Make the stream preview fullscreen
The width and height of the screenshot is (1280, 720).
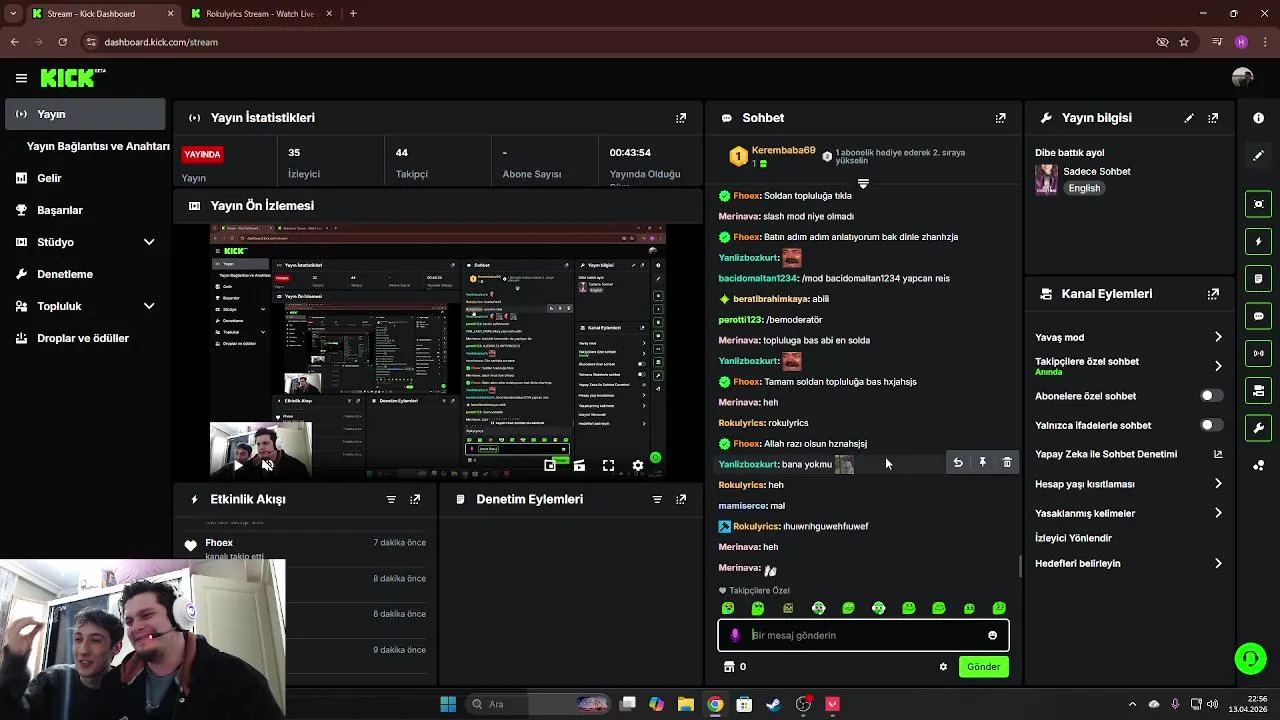tap(608, 465)
